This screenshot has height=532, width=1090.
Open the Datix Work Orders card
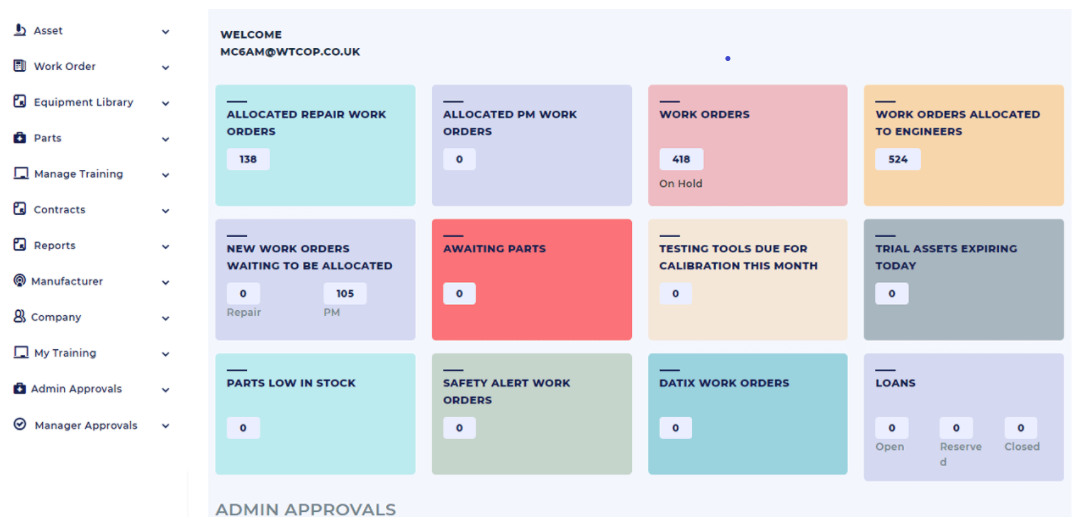point(747,413)
